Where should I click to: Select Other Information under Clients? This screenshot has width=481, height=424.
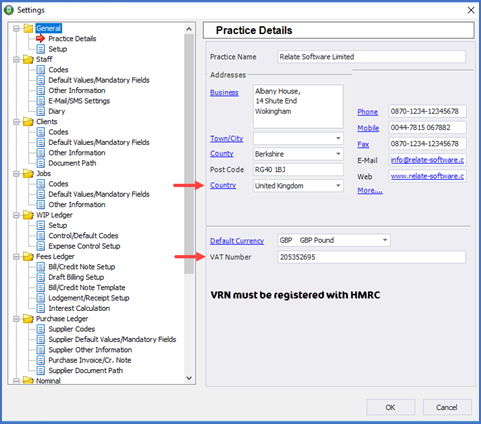click(x=77, y=153)
